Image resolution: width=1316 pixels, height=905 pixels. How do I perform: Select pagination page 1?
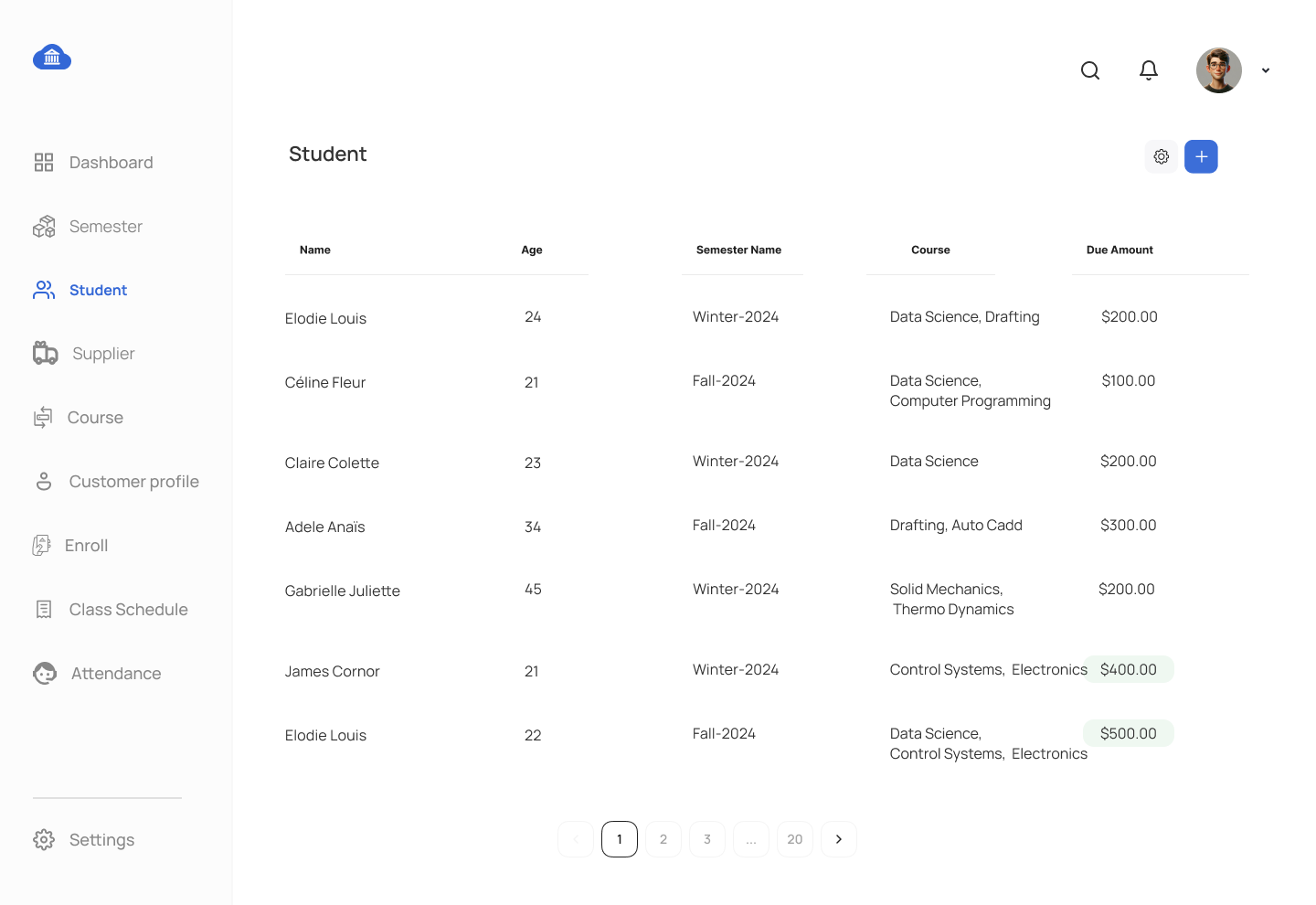click(620, 839)
